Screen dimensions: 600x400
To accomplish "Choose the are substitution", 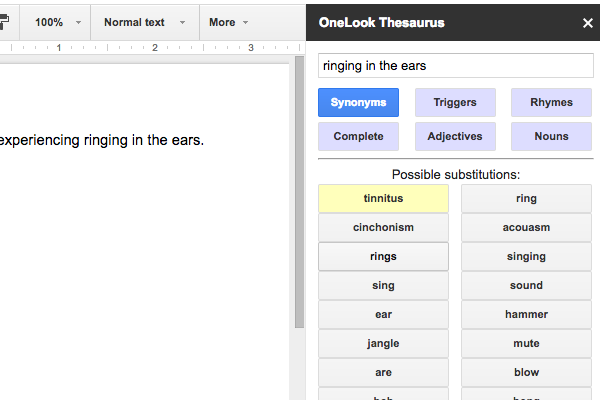I will click(x=383, y=372).
